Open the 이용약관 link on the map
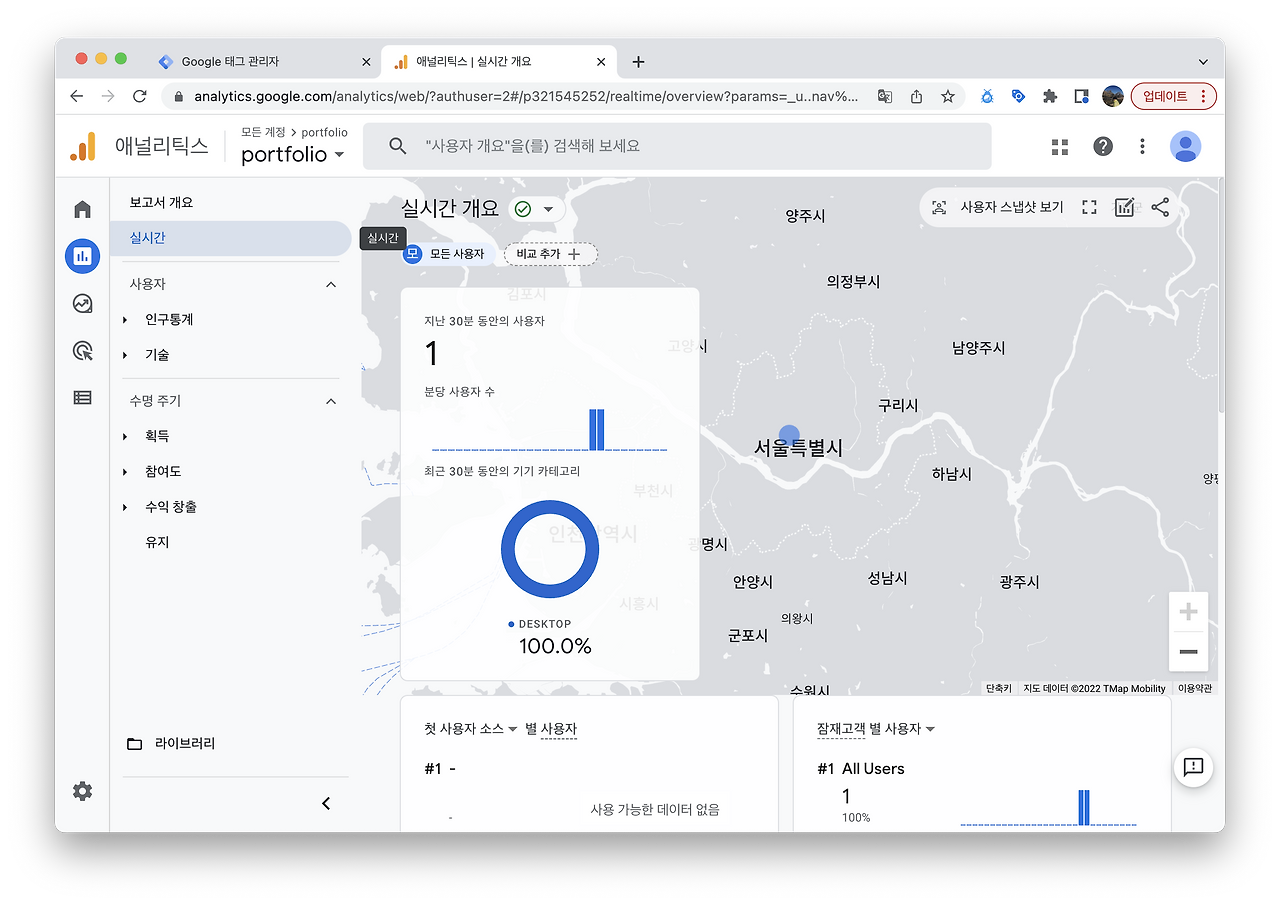Screen dimensions: 1280x905 pyautogui.click(x=1194, y=688)
